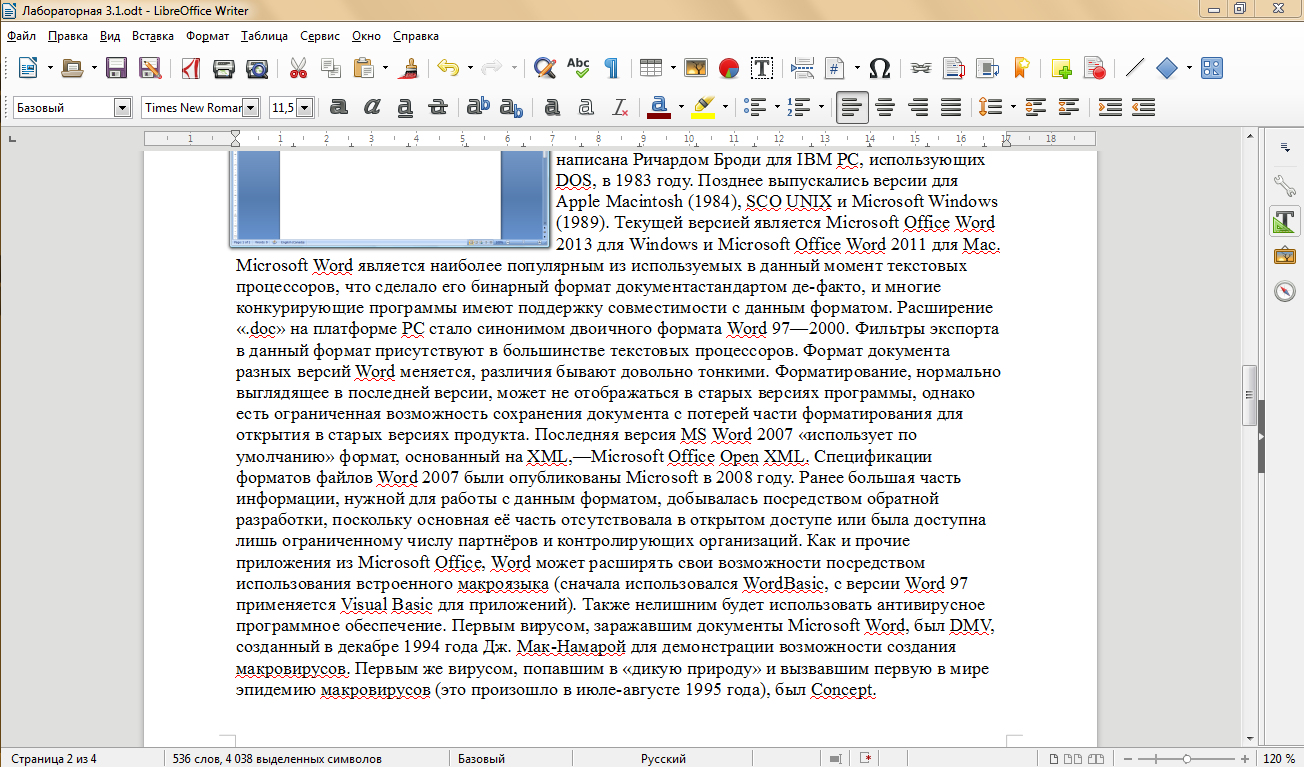The image size is (1304, 767).
Task: Insert special character Omega
Action: pos(880,68)
